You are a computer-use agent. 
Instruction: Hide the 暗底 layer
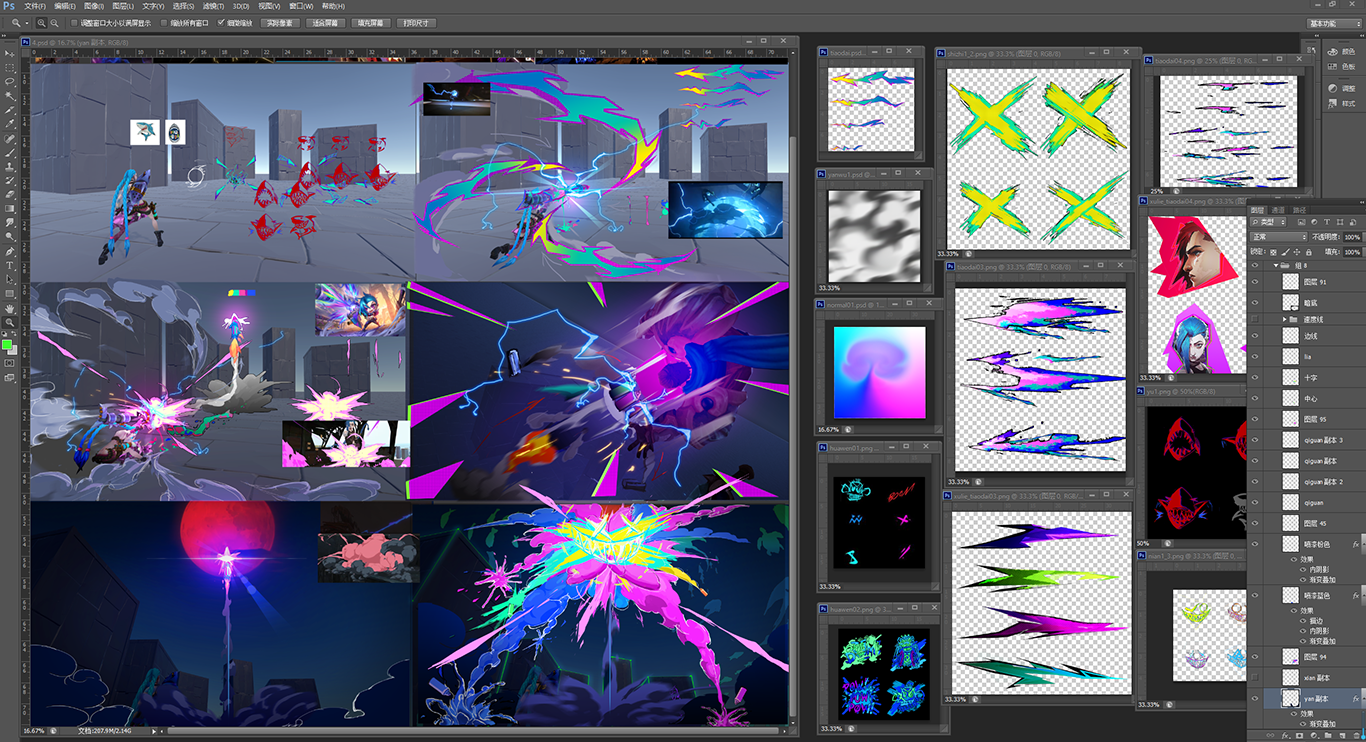[1256, 303]
